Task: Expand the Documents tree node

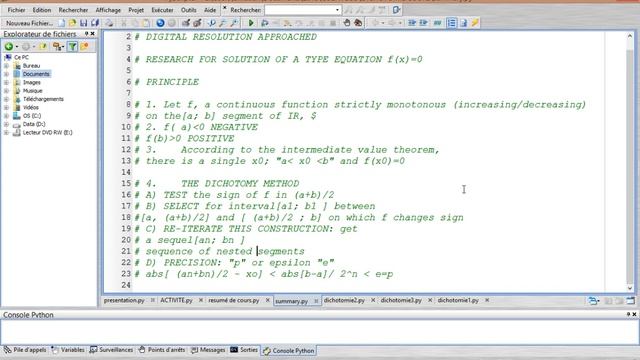Action: [6, 74]
